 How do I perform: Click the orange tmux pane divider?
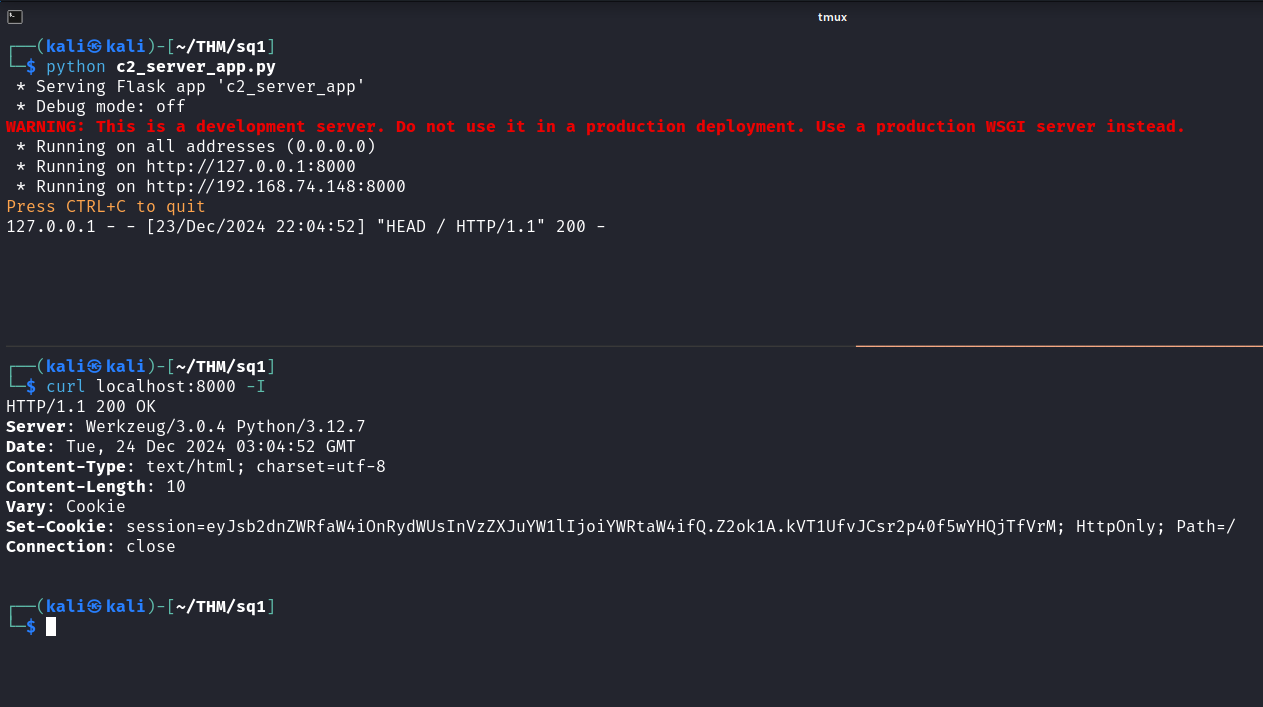coord(1058,346)
